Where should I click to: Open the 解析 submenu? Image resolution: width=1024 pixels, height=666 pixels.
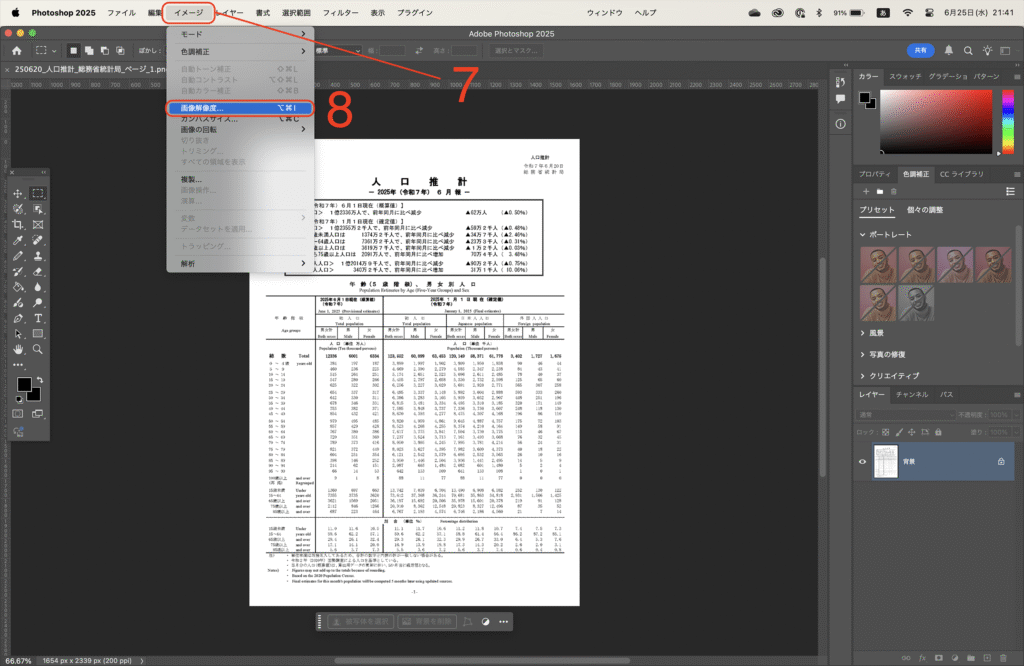pyautogui.click(x=240, y=264)
